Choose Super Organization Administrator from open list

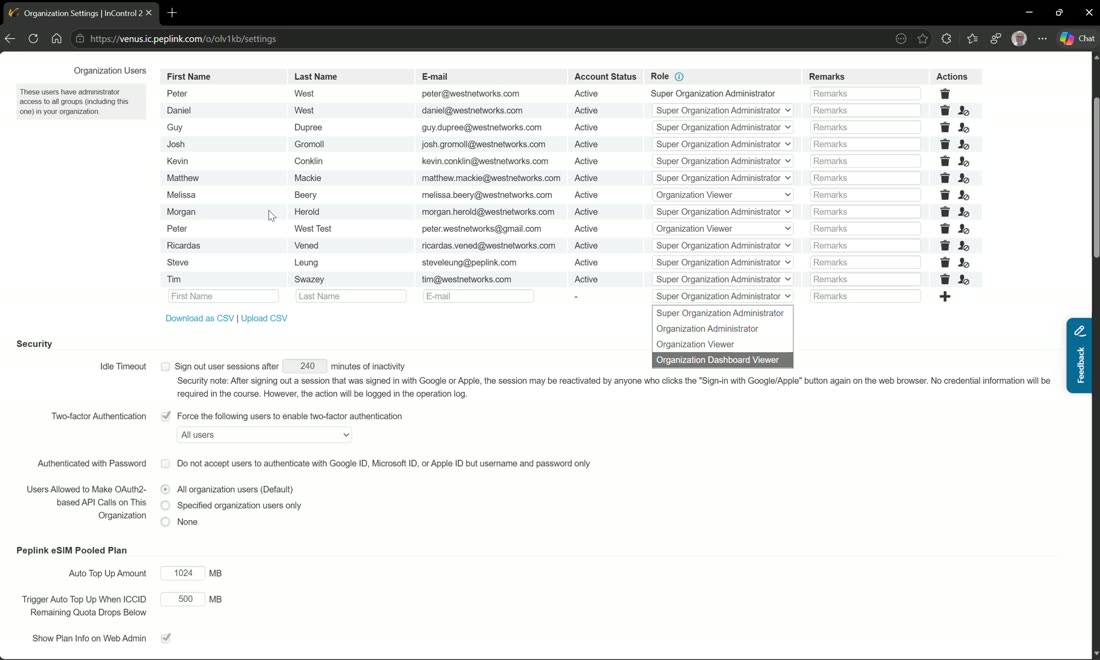[x=723, y=314]
